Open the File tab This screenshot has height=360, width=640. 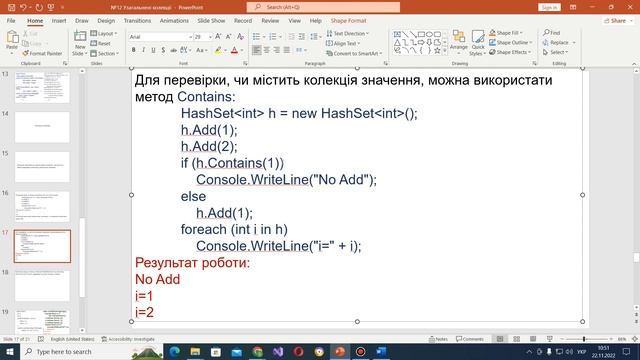[11, 20]
